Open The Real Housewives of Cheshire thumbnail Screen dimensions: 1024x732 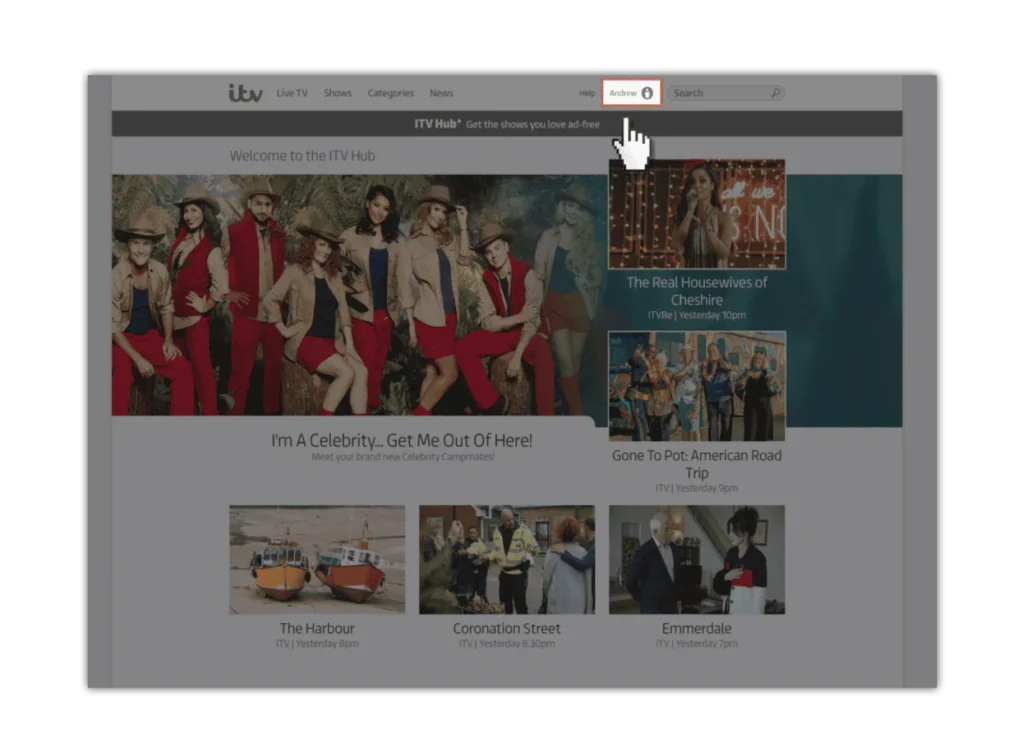coord(697,214)
